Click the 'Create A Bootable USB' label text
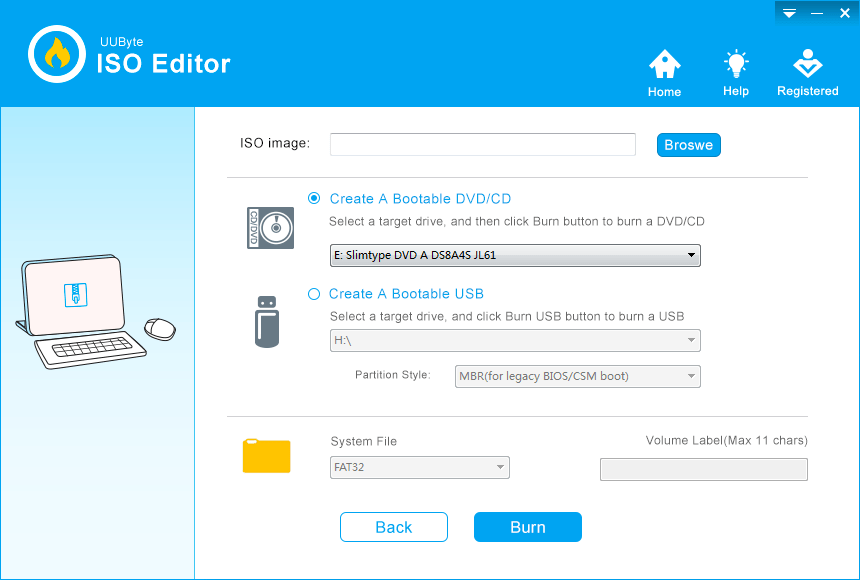The height and width of the screenshot is (580, 860). point(406,294)
